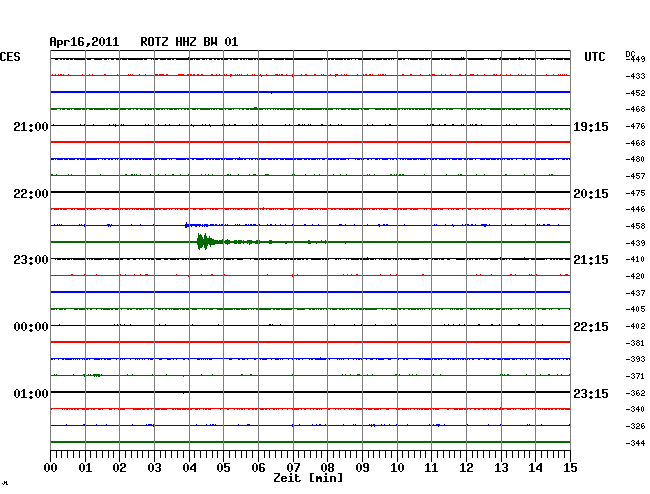Select DC offset value -420
Viewport: 650px width, 494px height.
tap(635, 276)
